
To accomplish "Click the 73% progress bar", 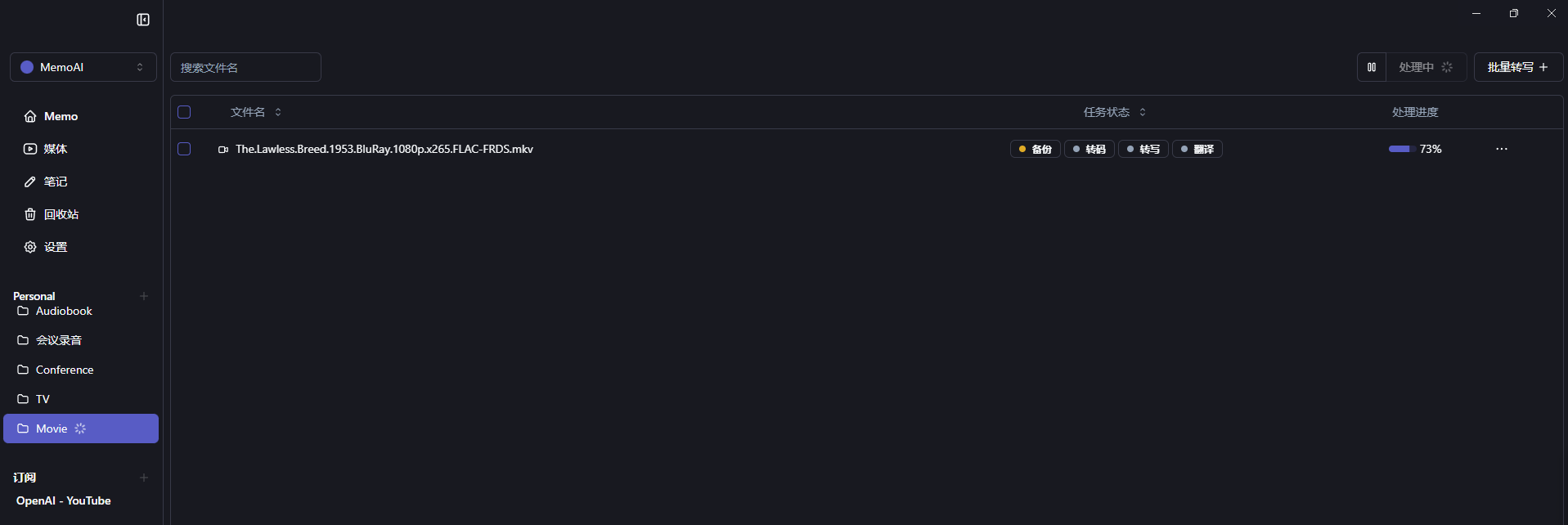I will [1401, 149].
